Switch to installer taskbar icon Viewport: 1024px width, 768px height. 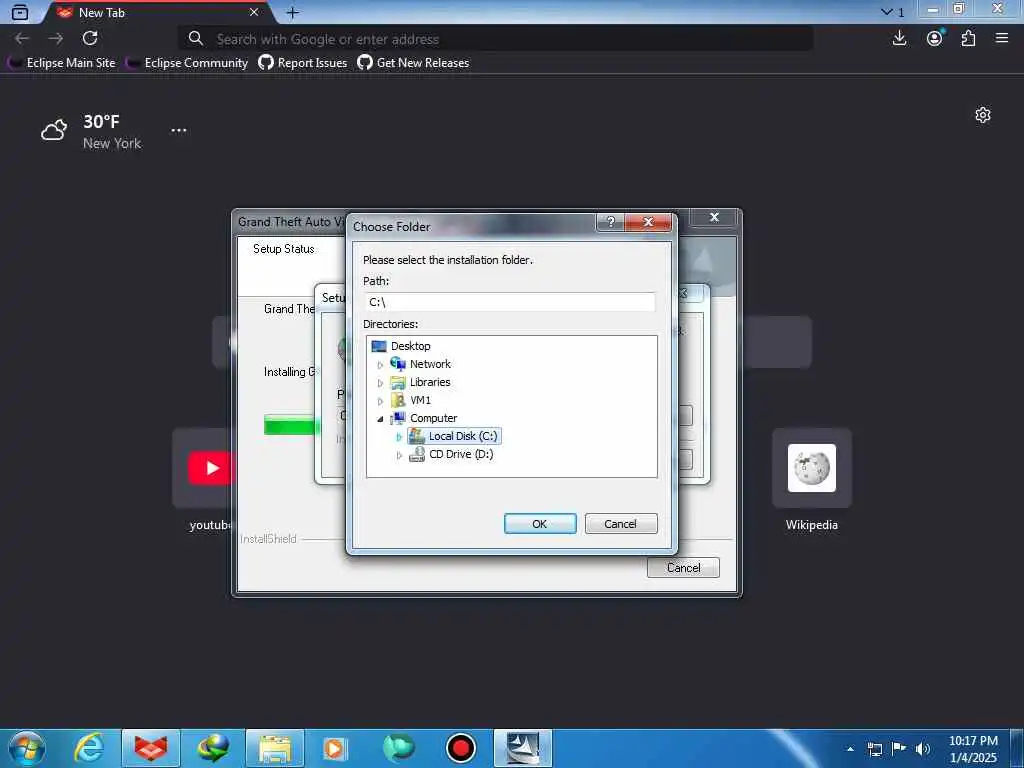[522, 748]
